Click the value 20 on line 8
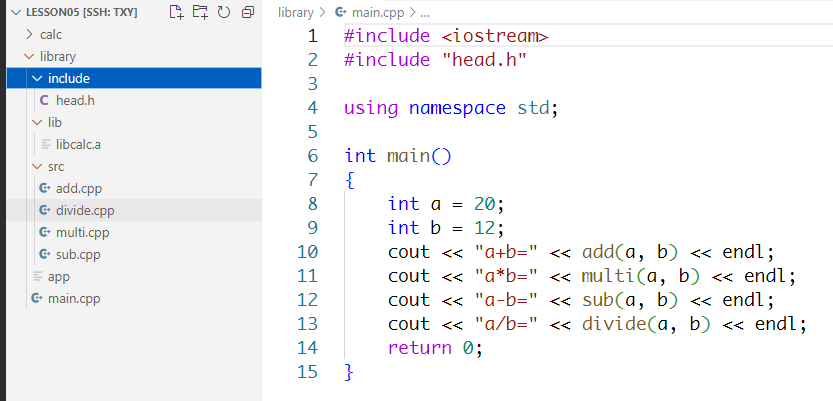Screen dimensions: 833x401 [484, 204]
